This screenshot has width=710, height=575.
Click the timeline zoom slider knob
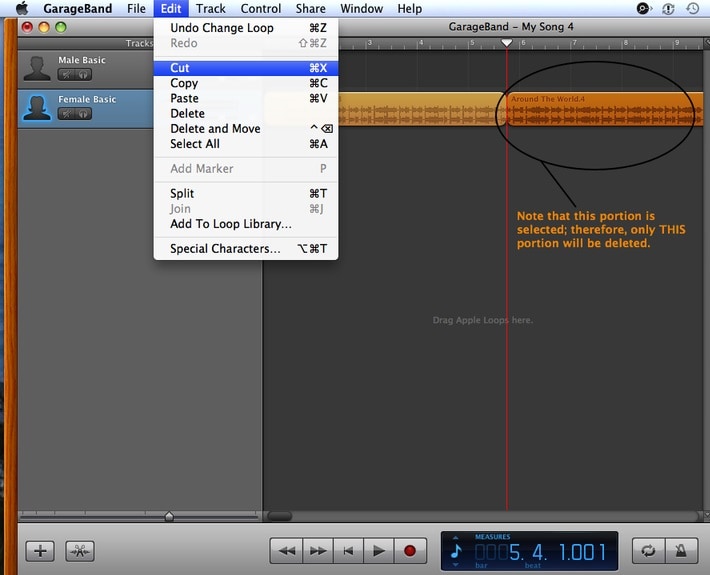pyautogui.click(x=169, y=516)
